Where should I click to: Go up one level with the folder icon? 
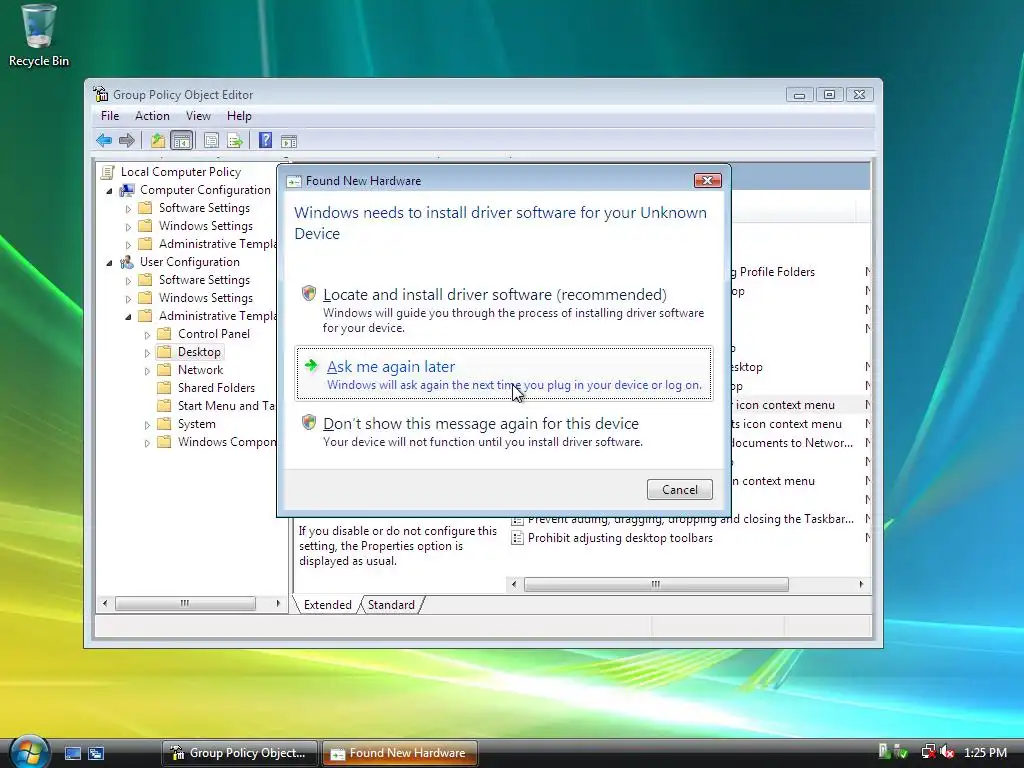[x=157, y=140]
